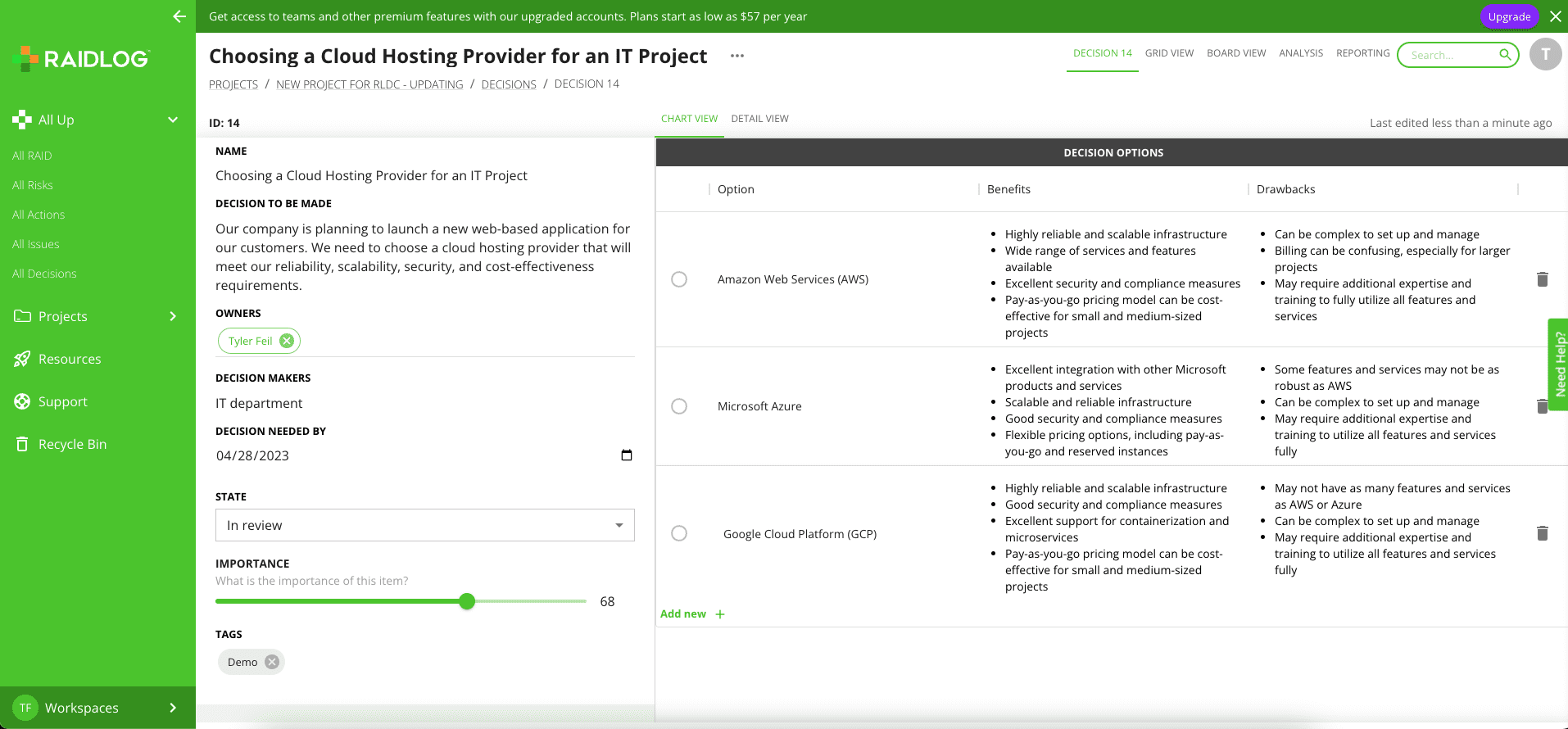The image size is (1568, 729).
Task: Open the Need Help? side tab
Action: pos(1558,364)
